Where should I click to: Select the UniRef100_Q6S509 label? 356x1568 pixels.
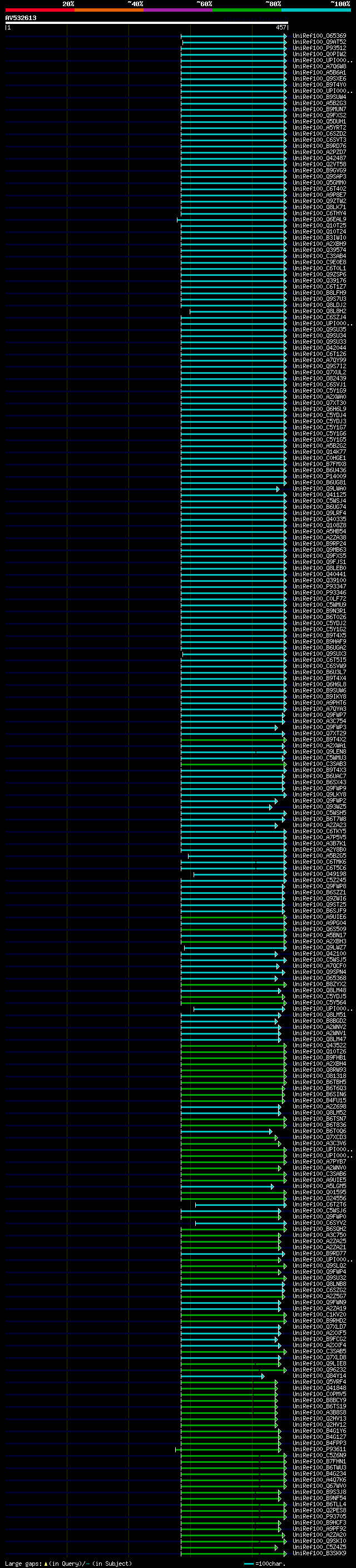point(319,929)
